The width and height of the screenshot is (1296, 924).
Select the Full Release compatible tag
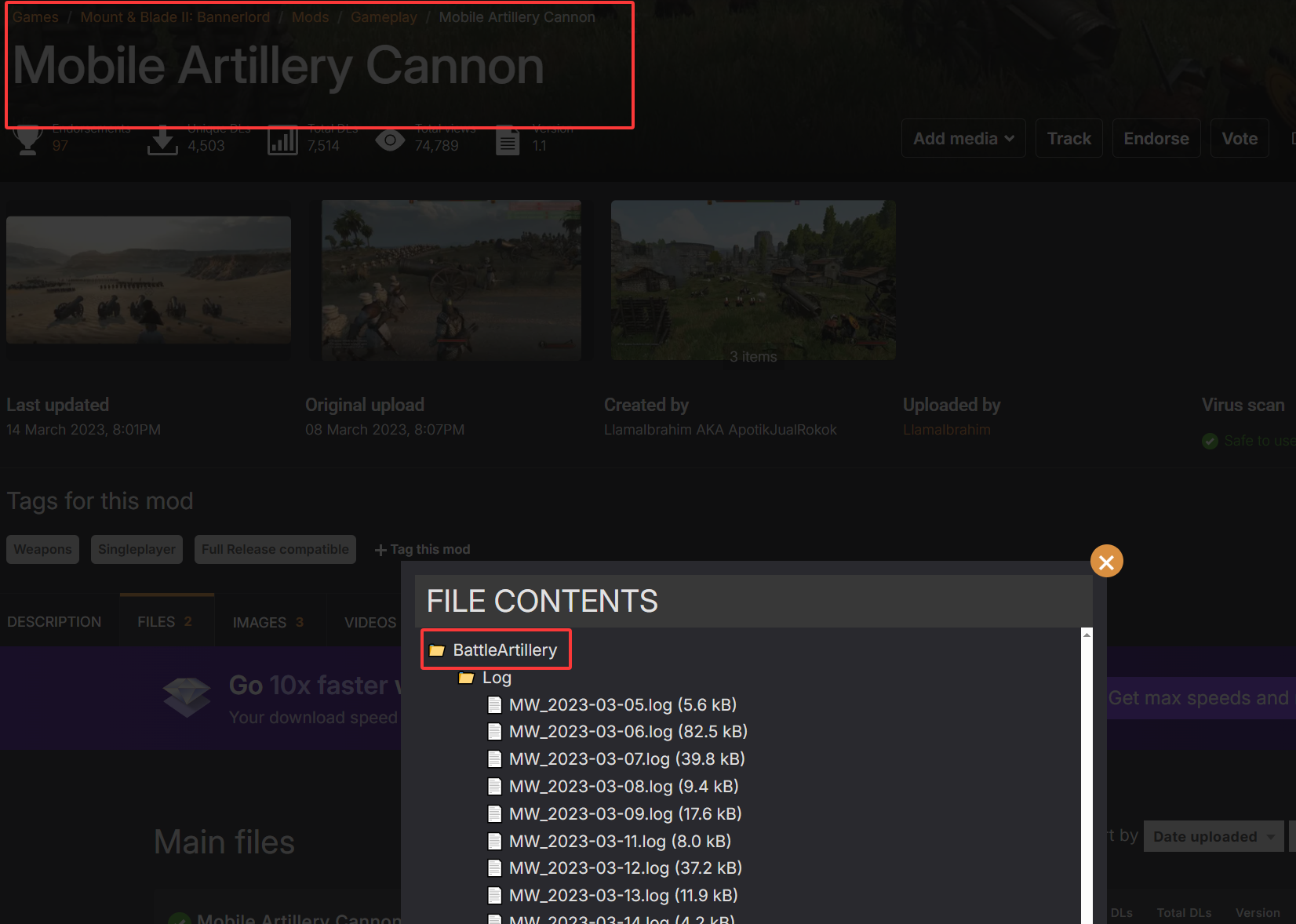[275, 549]
